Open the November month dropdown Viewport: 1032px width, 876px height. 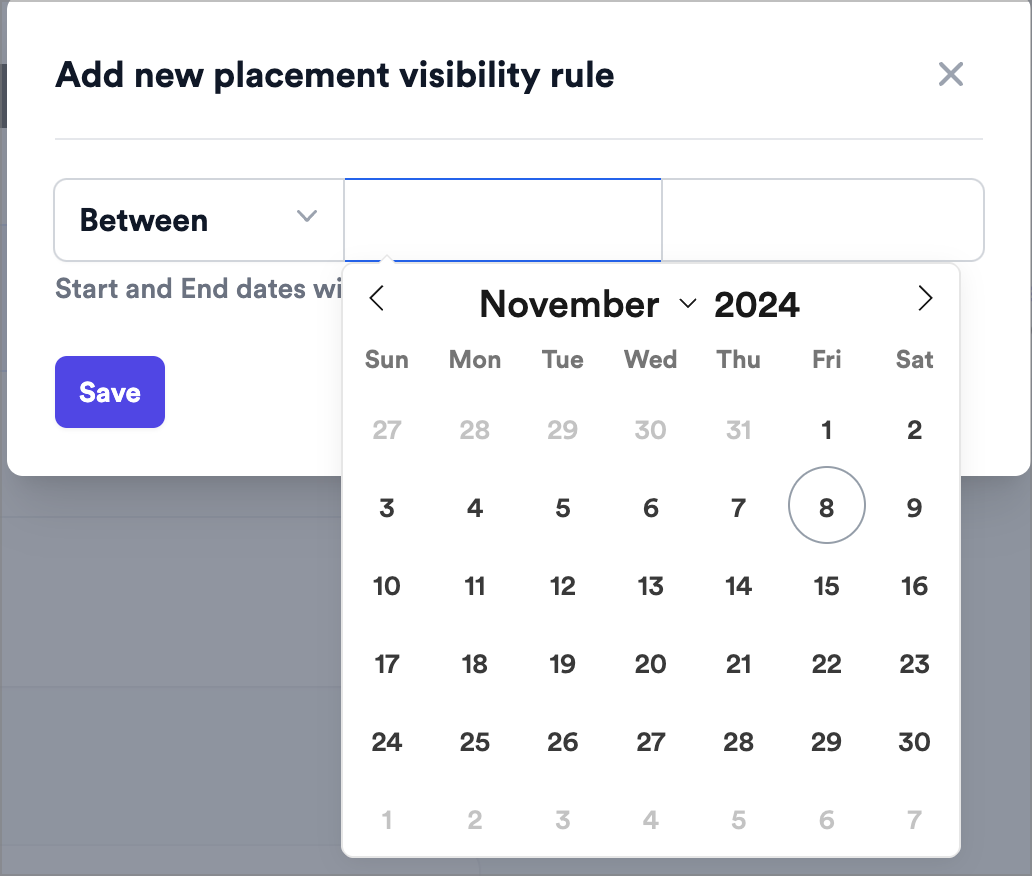[587, 304]
